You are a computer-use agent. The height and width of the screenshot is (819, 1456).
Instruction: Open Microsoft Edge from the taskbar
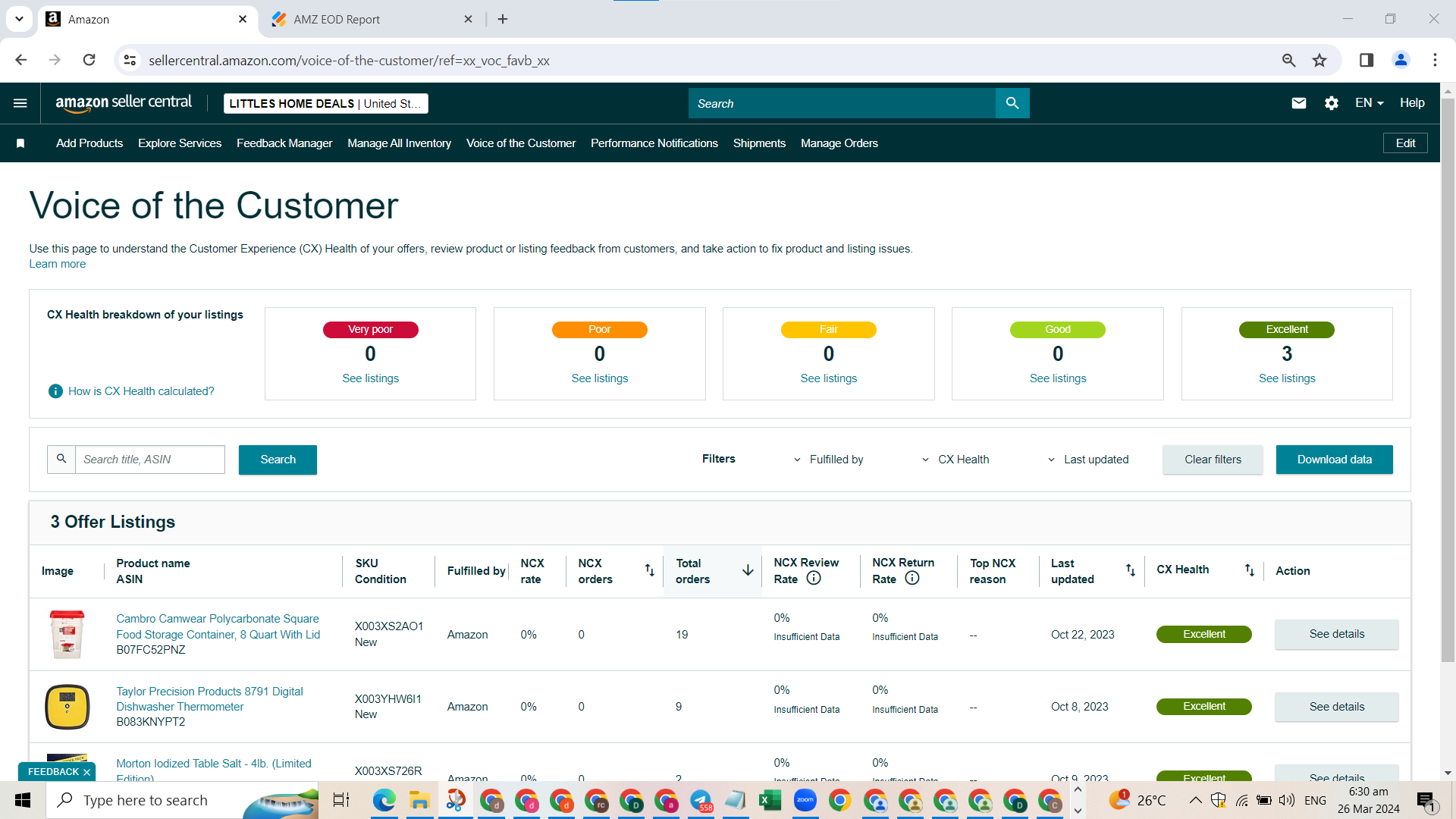click(x=384, y=800)
